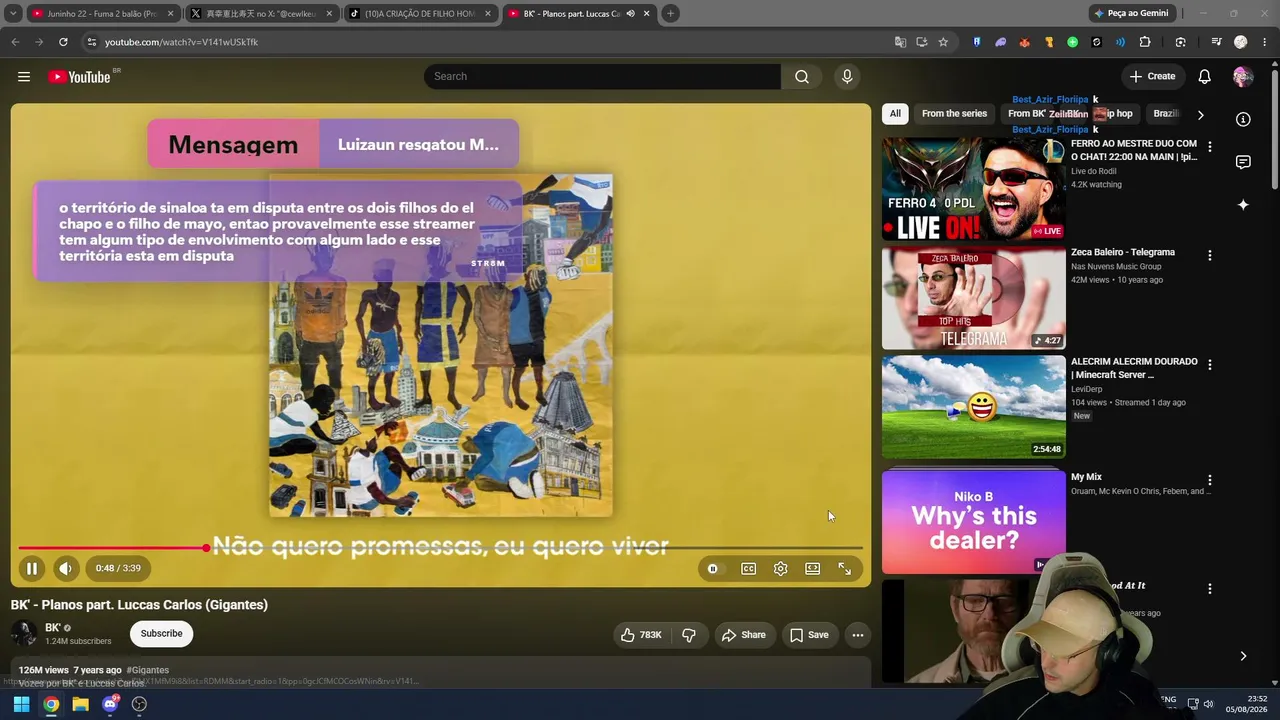Image resolution: width=1280 pixels, height=720 pixels.
Task: Open Discord from the taskbar
Action: coord(110,704)
